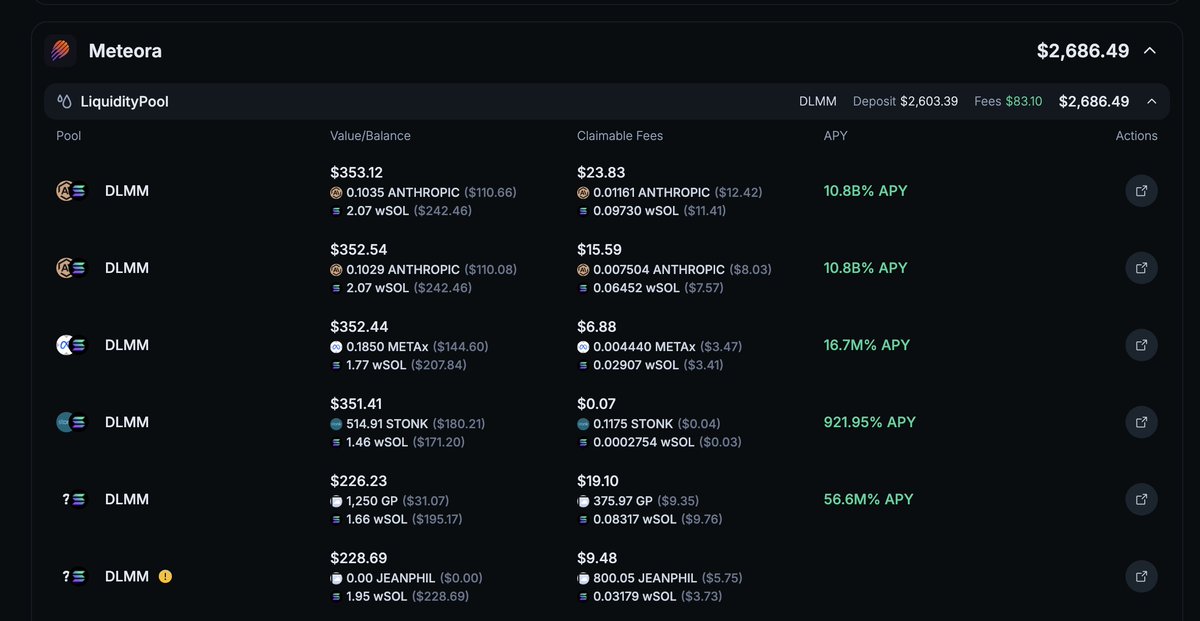The width and height of the screenshot is (1200, 621).
Task: Click the Meteora total $2,686.49
Action: click(1083, 50)
